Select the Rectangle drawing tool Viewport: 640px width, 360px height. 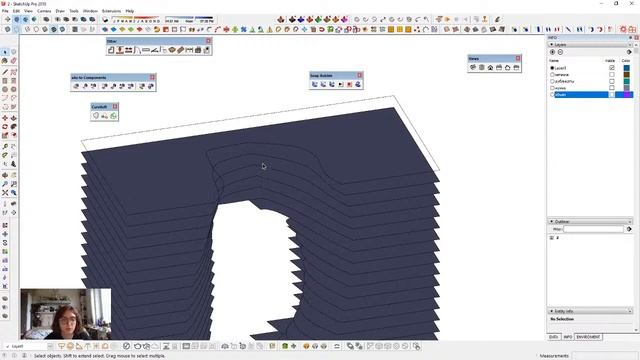pos(5,81)
